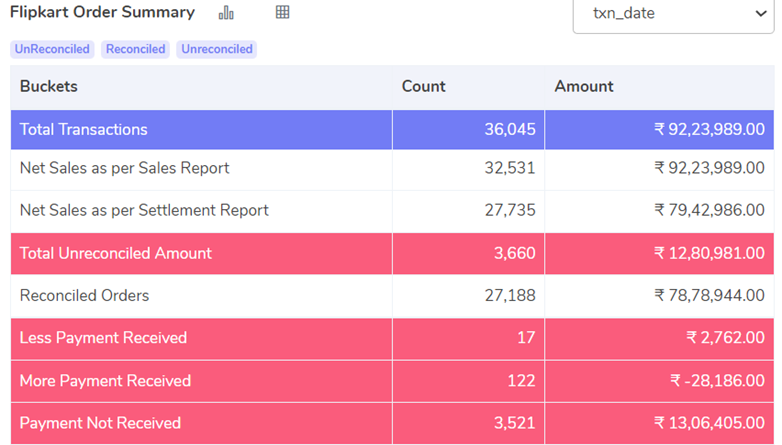
Task: Click the Count column header
Action: (423, 87)
